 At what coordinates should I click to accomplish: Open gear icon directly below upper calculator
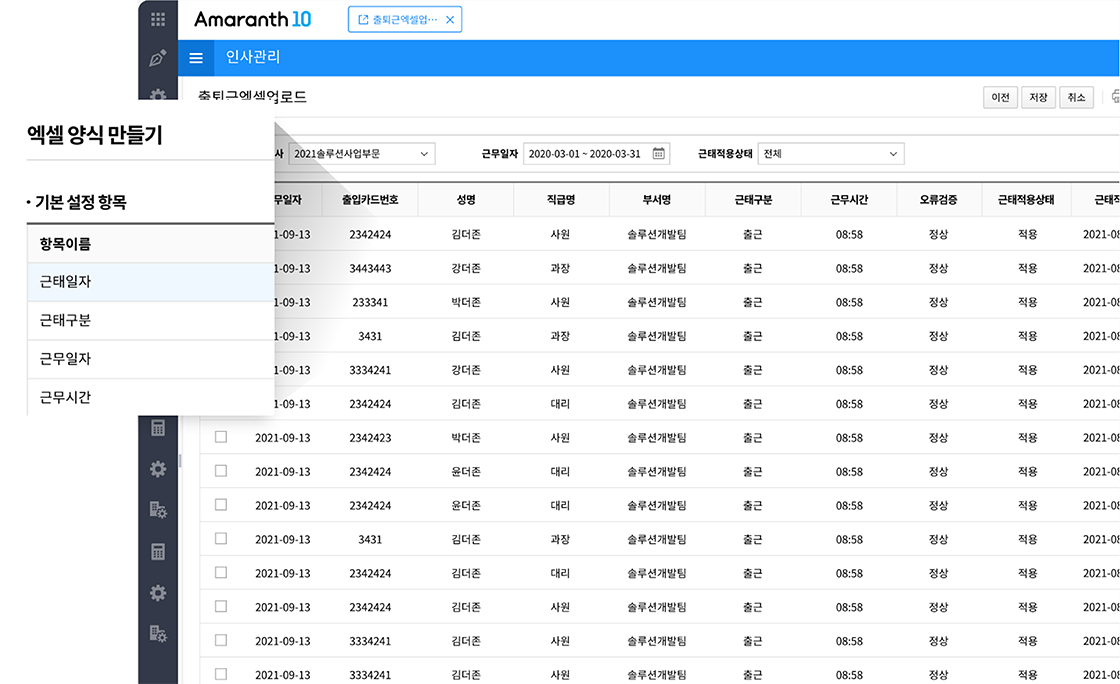pos(158,468)
